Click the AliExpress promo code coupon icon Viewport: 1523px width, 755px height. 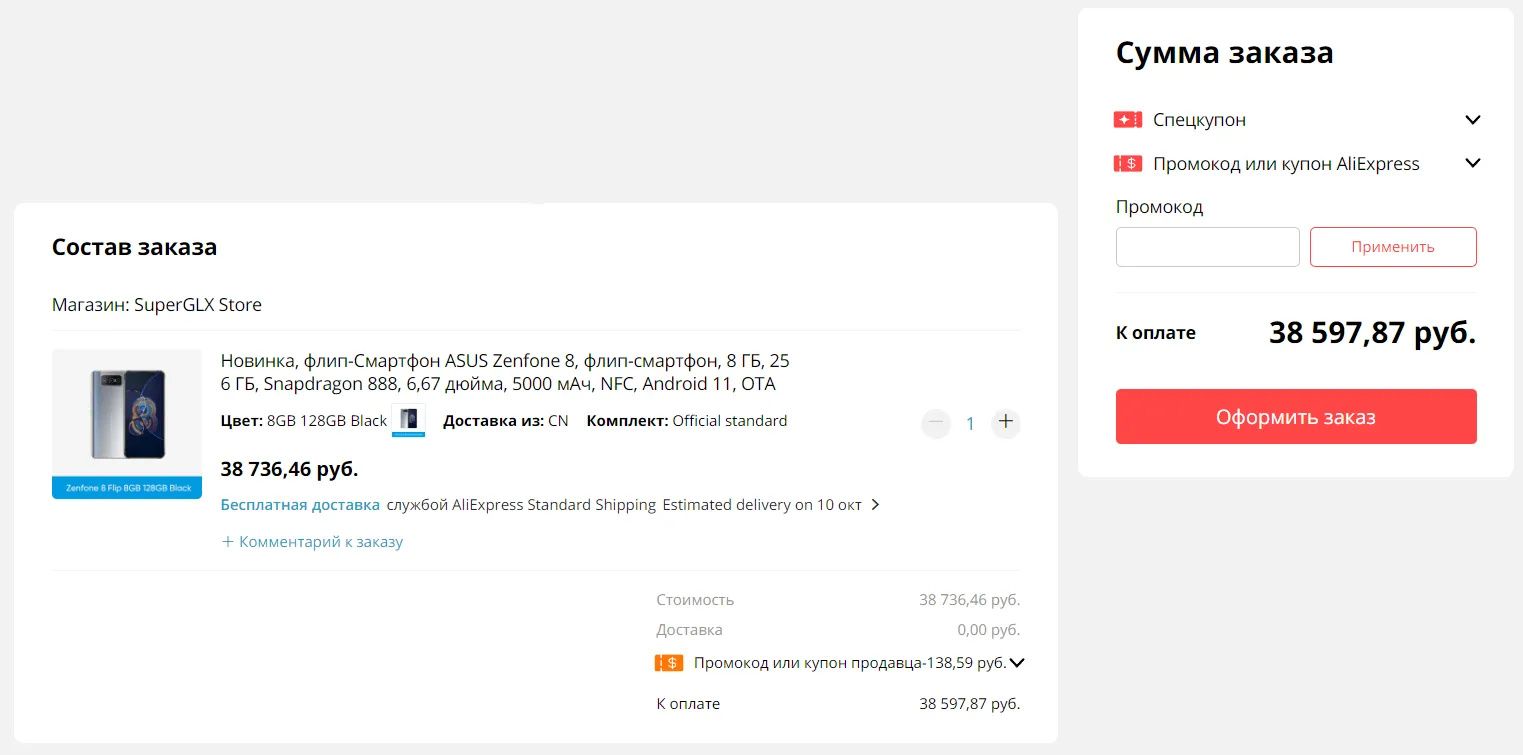point(1127,163)
